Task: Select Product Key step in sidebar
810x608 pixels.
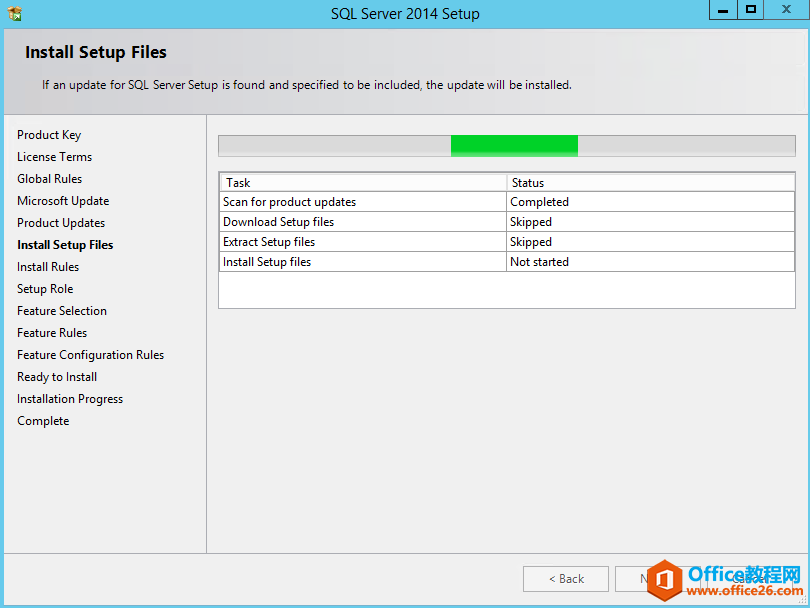Action: [49, 135]
